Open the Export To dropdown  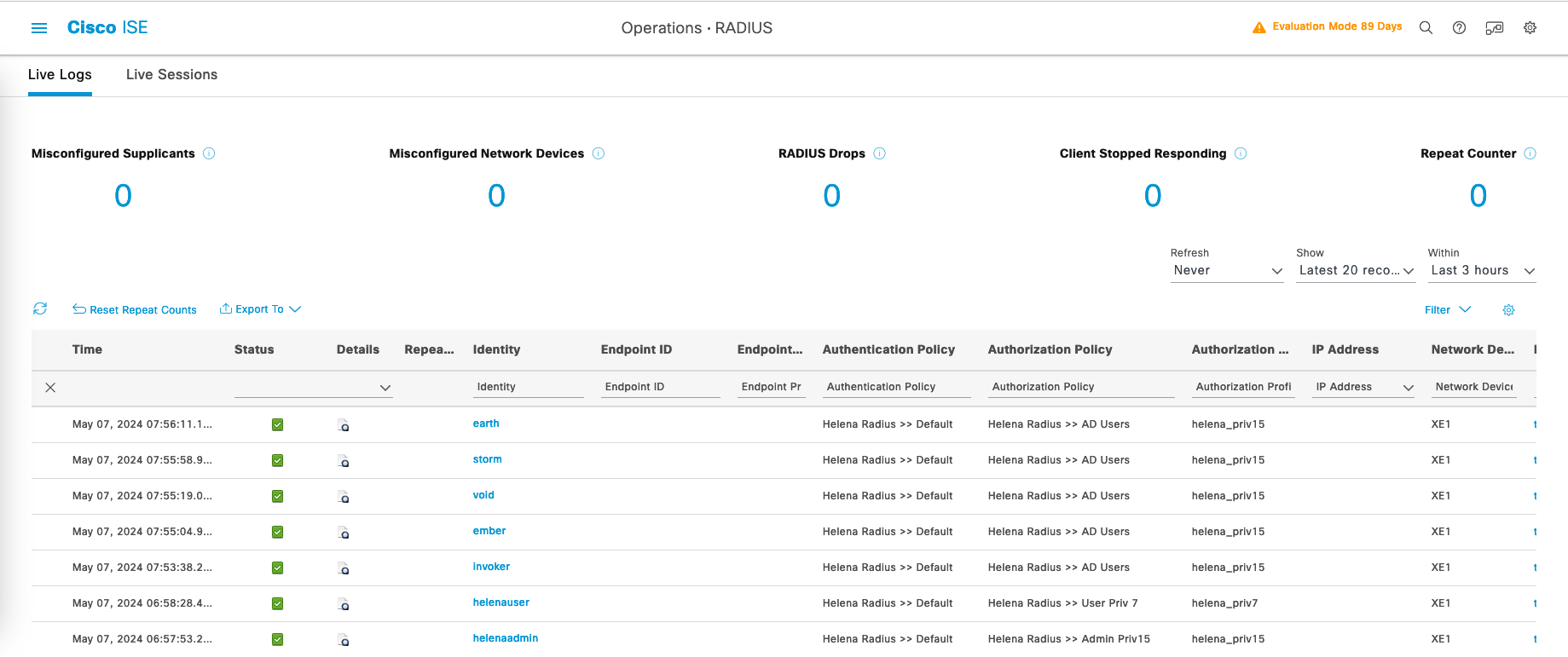[260, 309]
